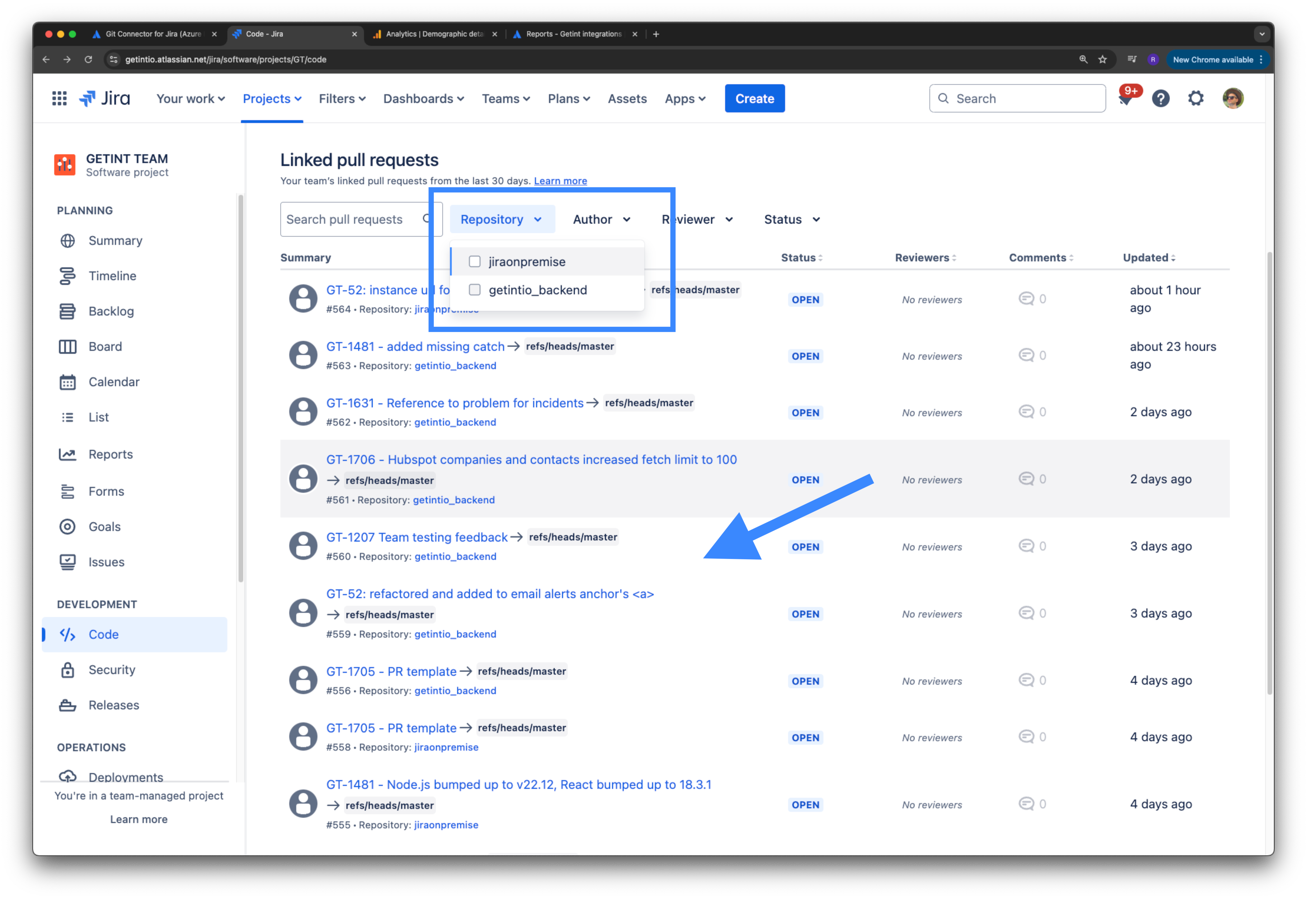Check the getintio_backend repository checkbox

pos(475,290)
